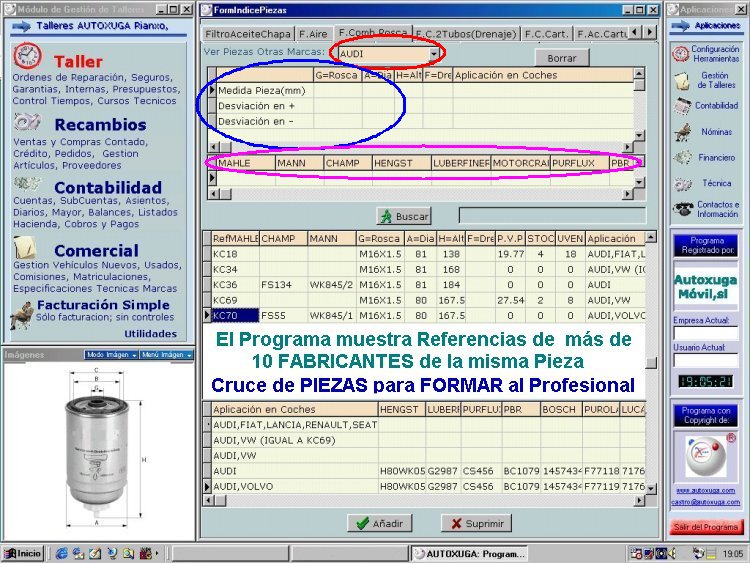Click the WK845/2 MANN cell
The image size is (750, 563).
(x=331, y=285)
